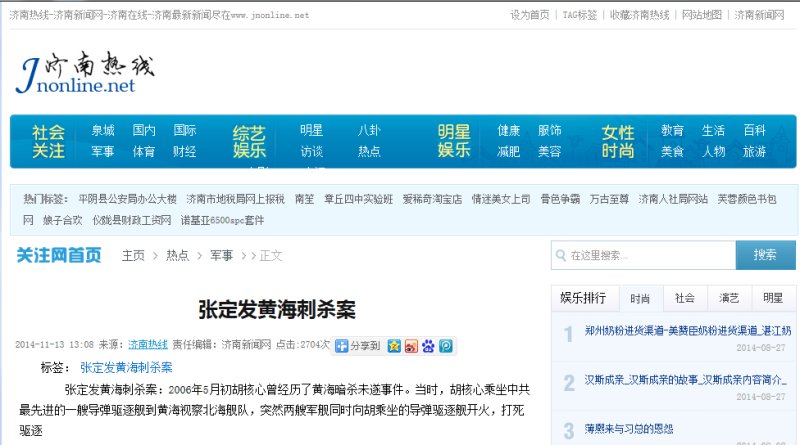Screen dimensions: 800x445
Task: Share to QQ Zone star icon
Action: (x=394, y=346)
